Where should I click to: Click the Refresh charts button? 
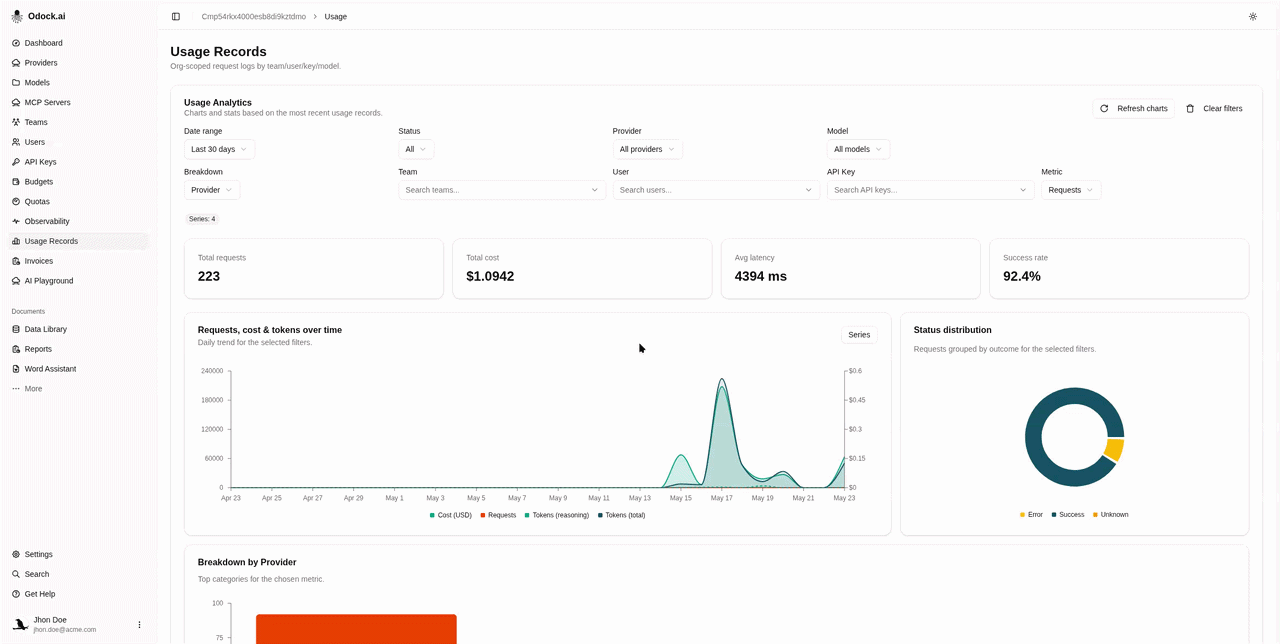[x=1133, y=108]
